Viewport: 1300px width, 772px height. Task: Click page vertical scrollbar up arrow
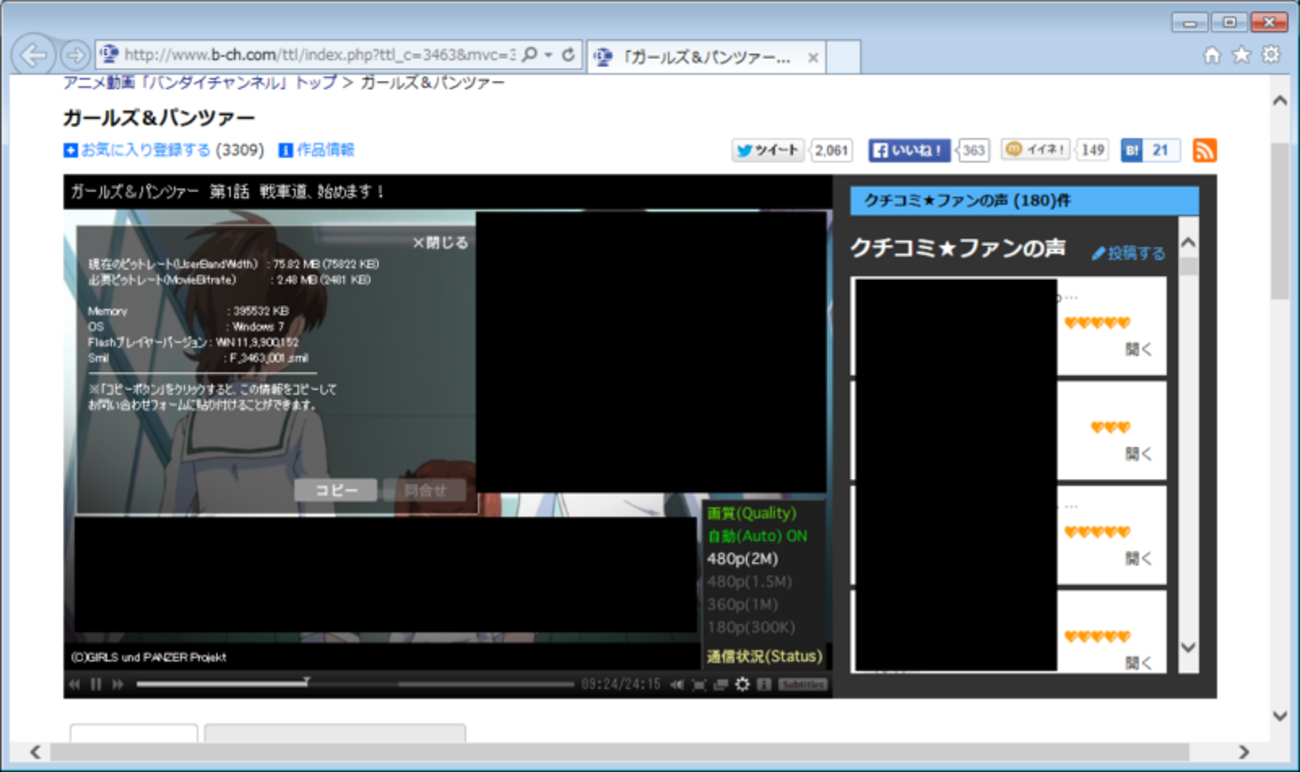tap(1280, 101)
